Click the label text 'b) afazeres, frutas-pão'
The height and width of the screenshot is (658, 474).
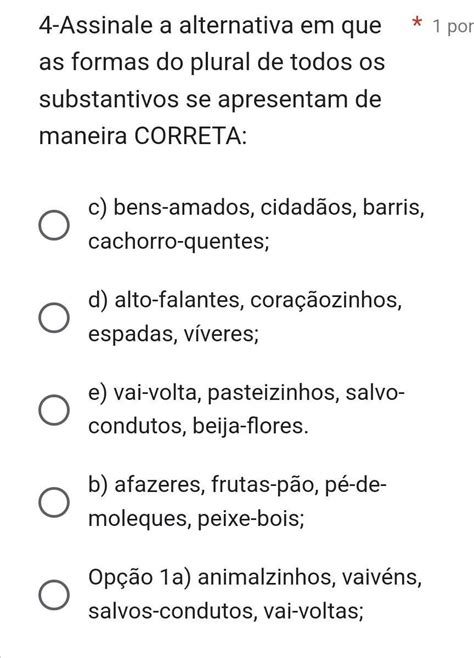(x=201, y=485)
